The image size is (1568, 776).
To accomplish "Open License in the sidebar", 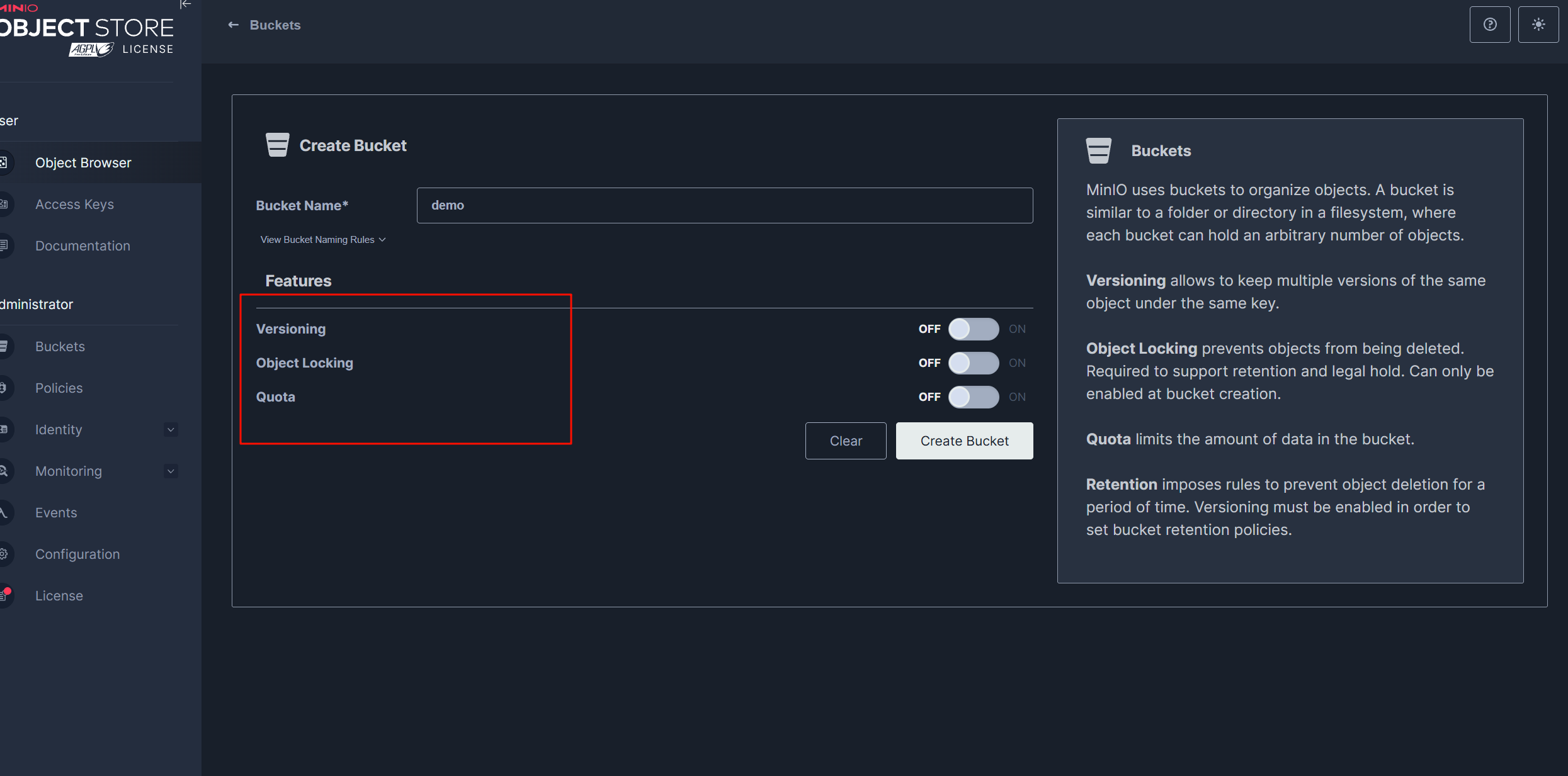I will [x=101, y=595].
